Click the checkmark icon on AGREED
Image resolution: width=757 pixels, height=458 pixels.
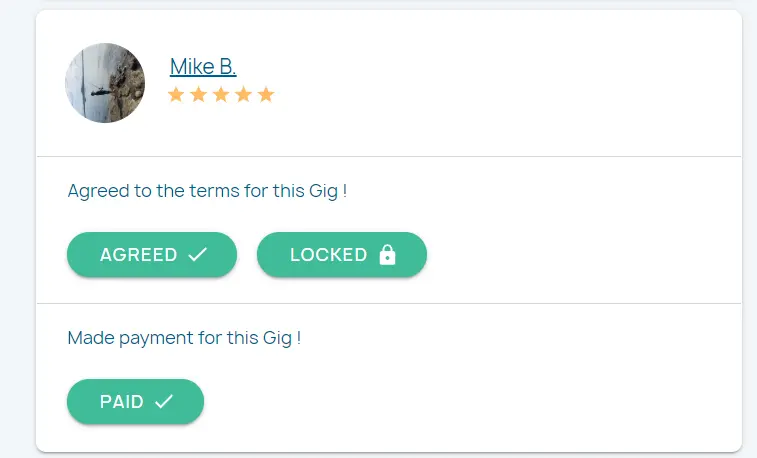(x=198, y=255)
